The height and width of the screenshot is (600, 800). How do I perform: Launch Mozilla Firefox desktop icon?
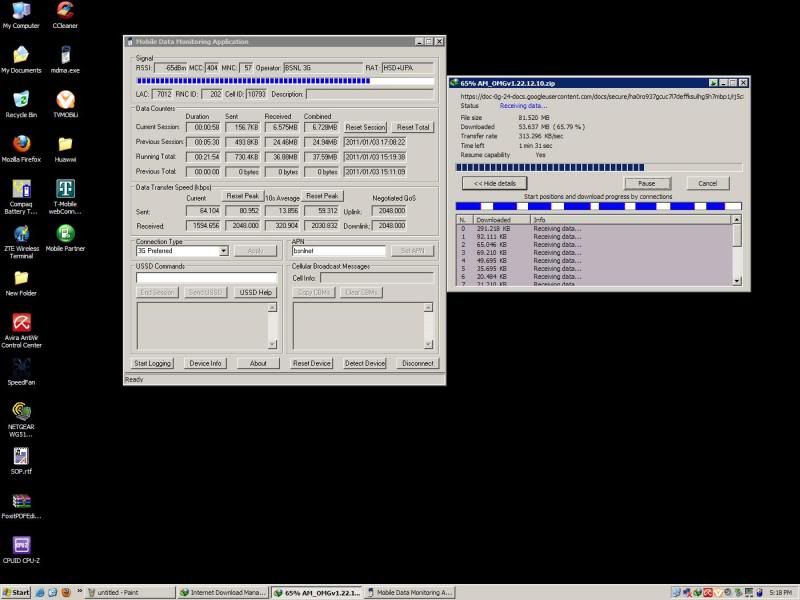click(x=21, y=148)
